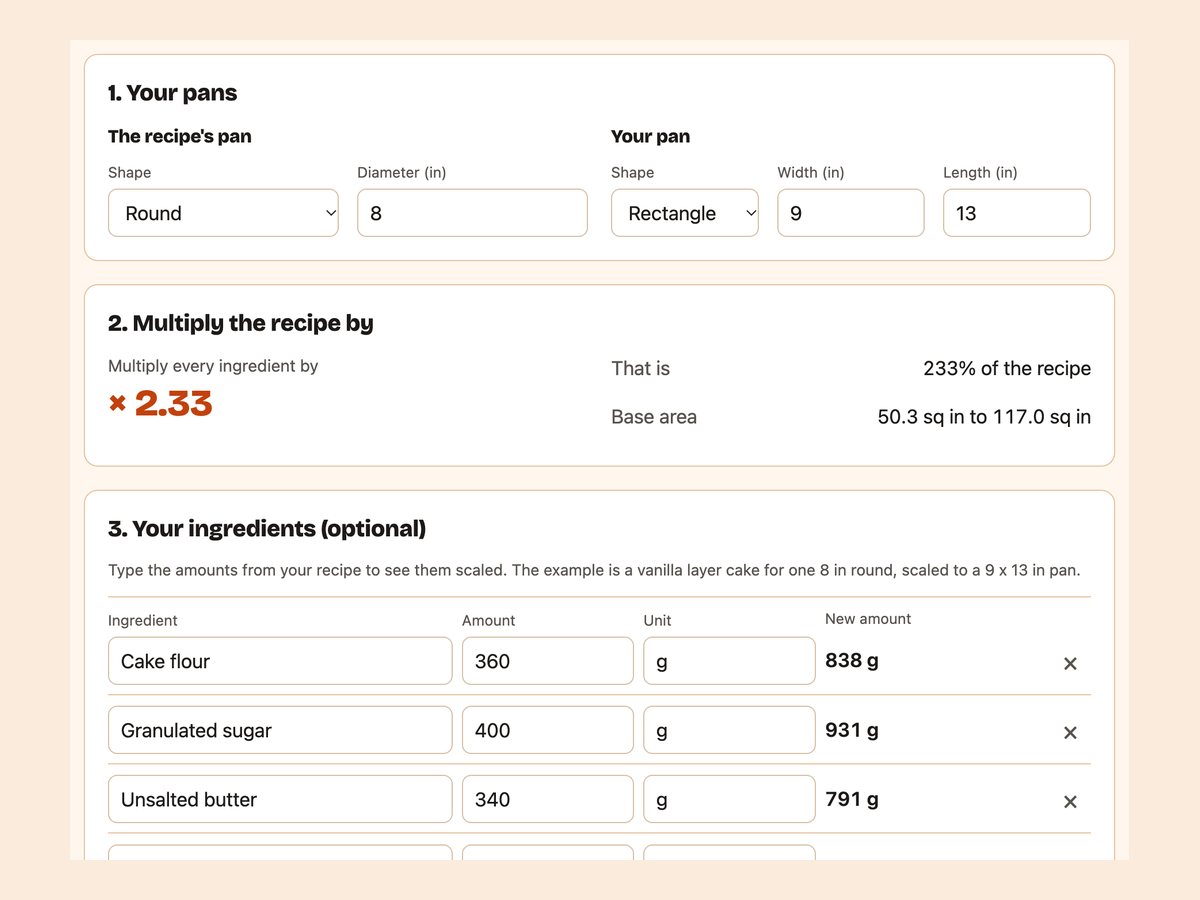Open your pan Shape dropdown showing Rectangle
Image resolution: width=1200 pixels, height=900 pixels.
685,213
